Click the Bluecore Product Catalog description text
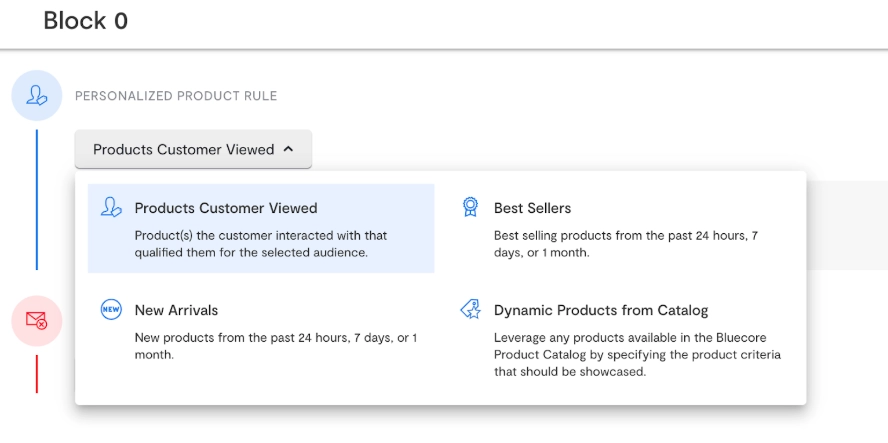 636,355
